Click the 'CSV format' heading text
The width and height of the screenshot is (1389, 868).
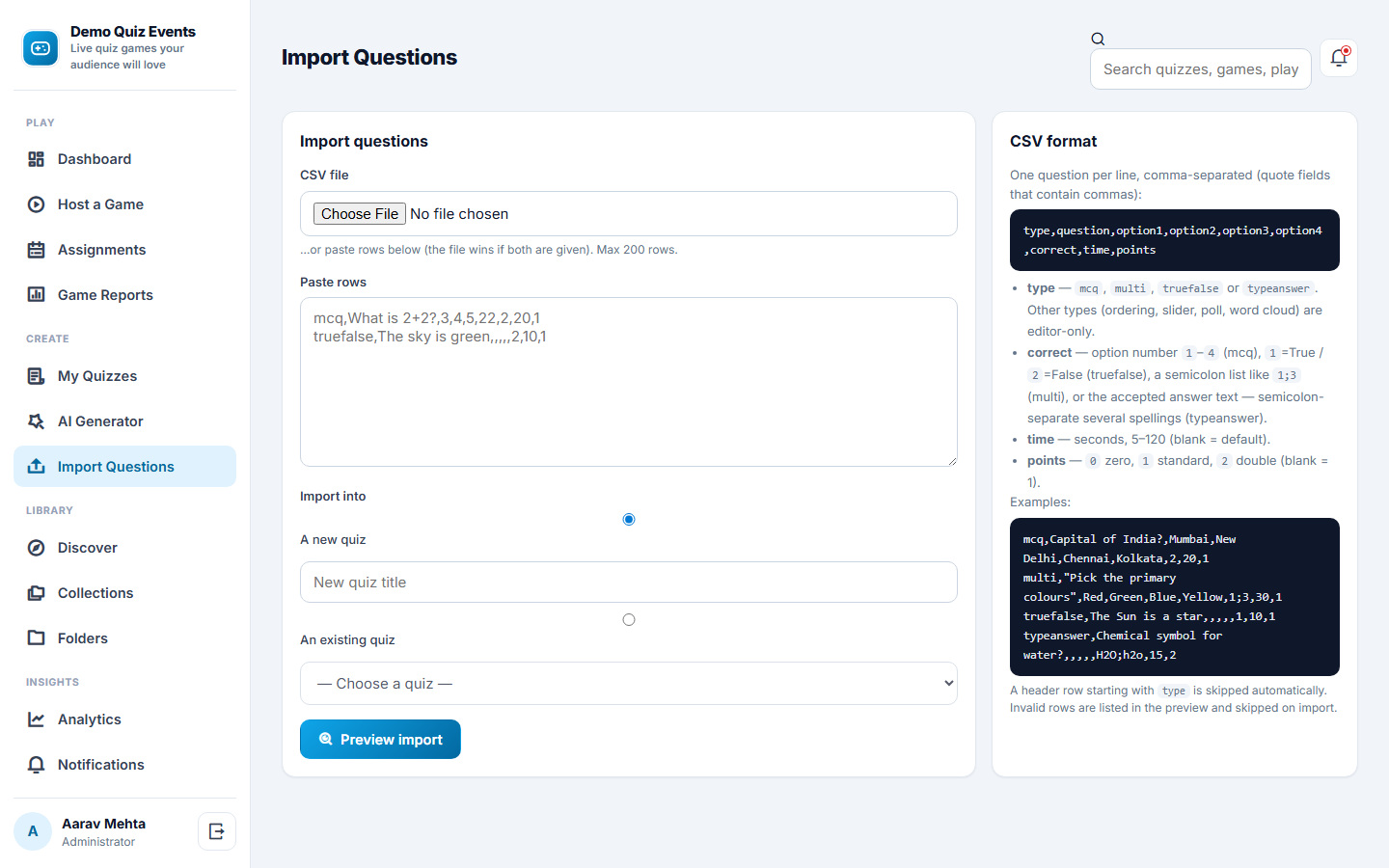1053,142
